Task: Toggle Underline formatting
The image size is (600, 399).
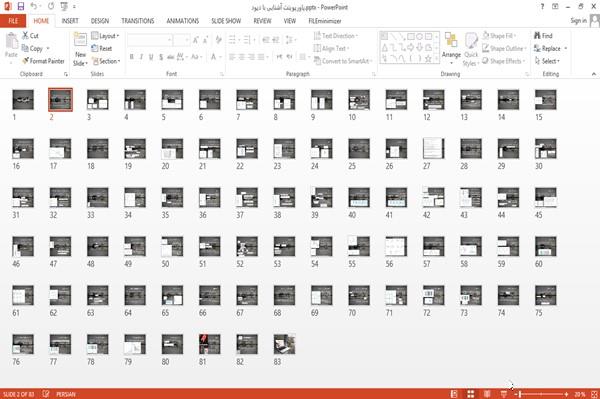Action: 151,57
